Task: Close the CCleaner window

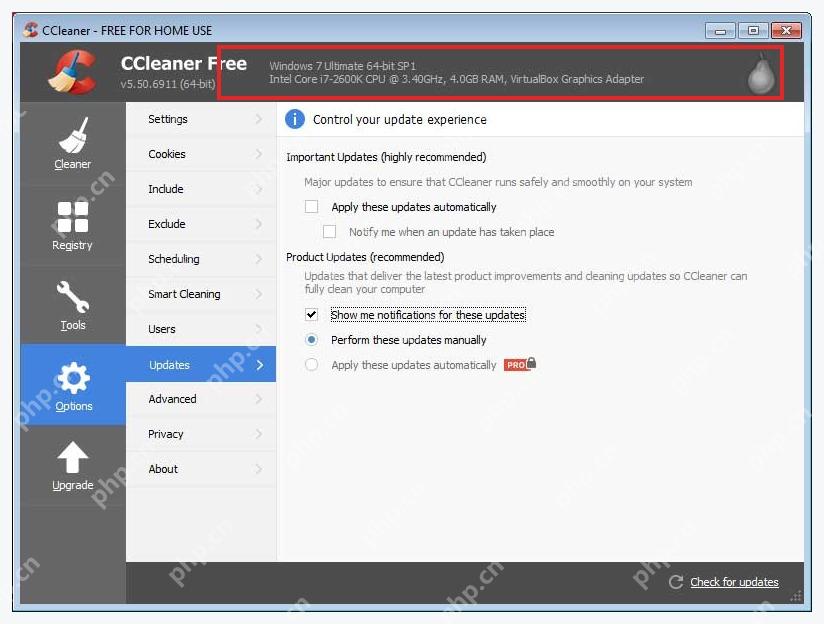Action: point(786,30)
